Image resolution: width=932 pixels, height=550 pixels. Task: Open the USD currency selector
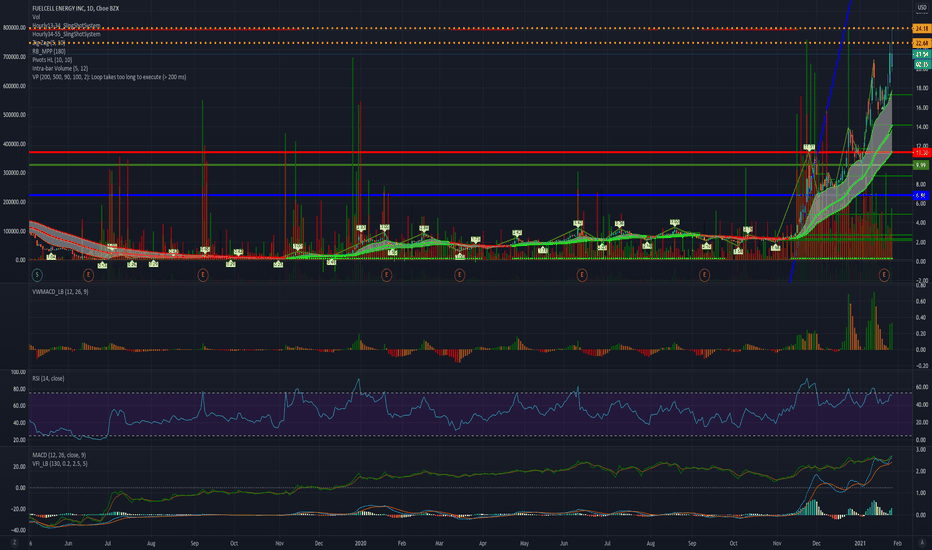click(922, 8)
